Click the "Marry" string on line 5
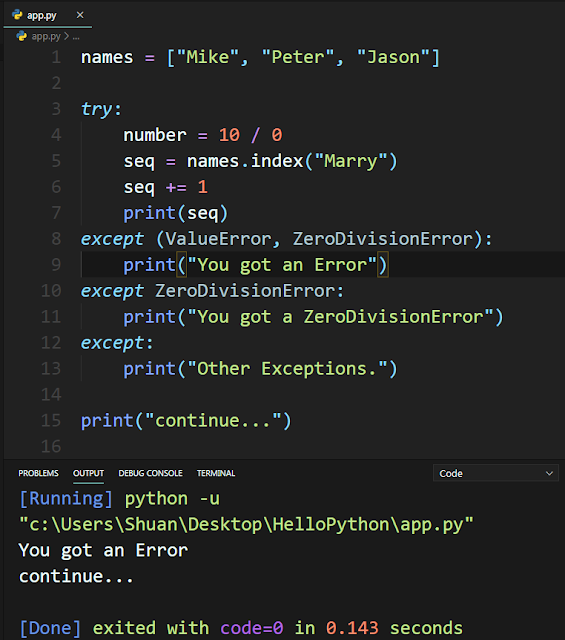Viewport: 565px width, 640px height. point(351,161)
